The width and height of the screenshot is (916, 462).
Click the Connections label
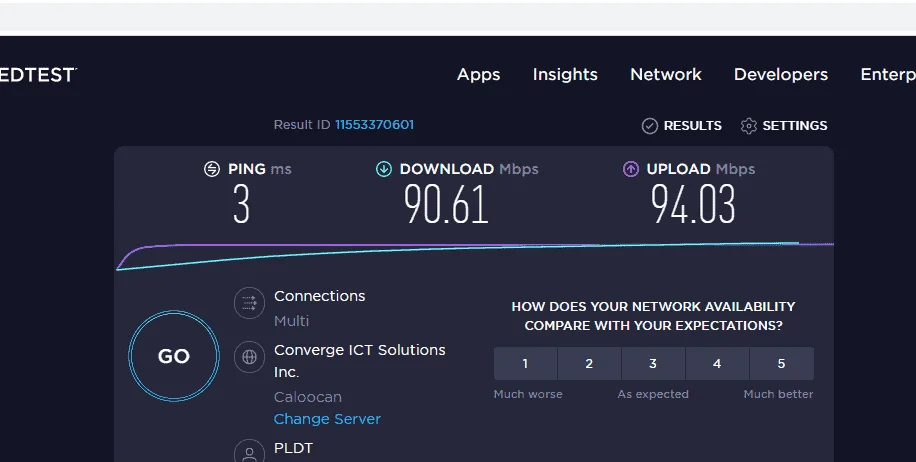(x=320, y=296)
